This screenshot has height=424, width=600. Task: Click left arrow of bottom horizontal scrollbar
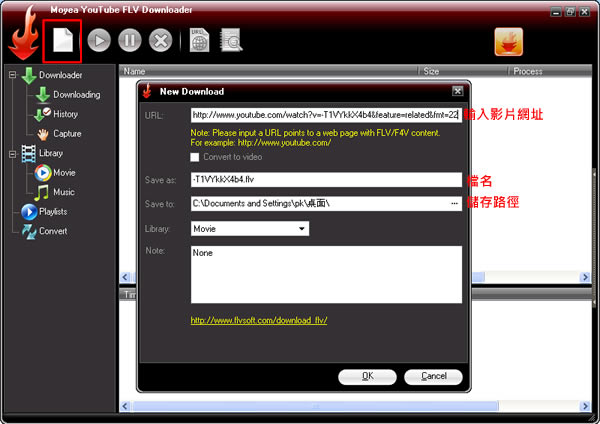pos(125,406)
